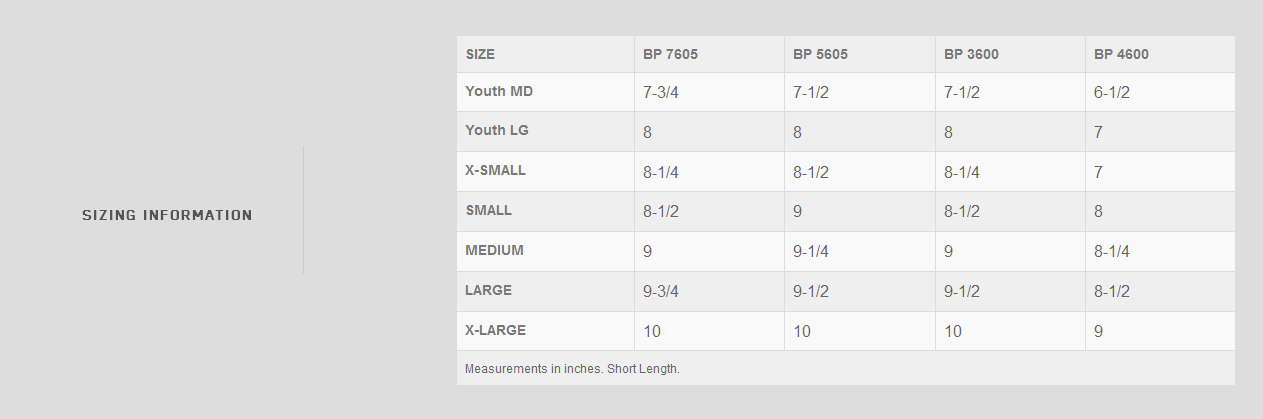1263x419 pixels.
Task: Click the SIZE column header
Action: (x=480, y=55)
